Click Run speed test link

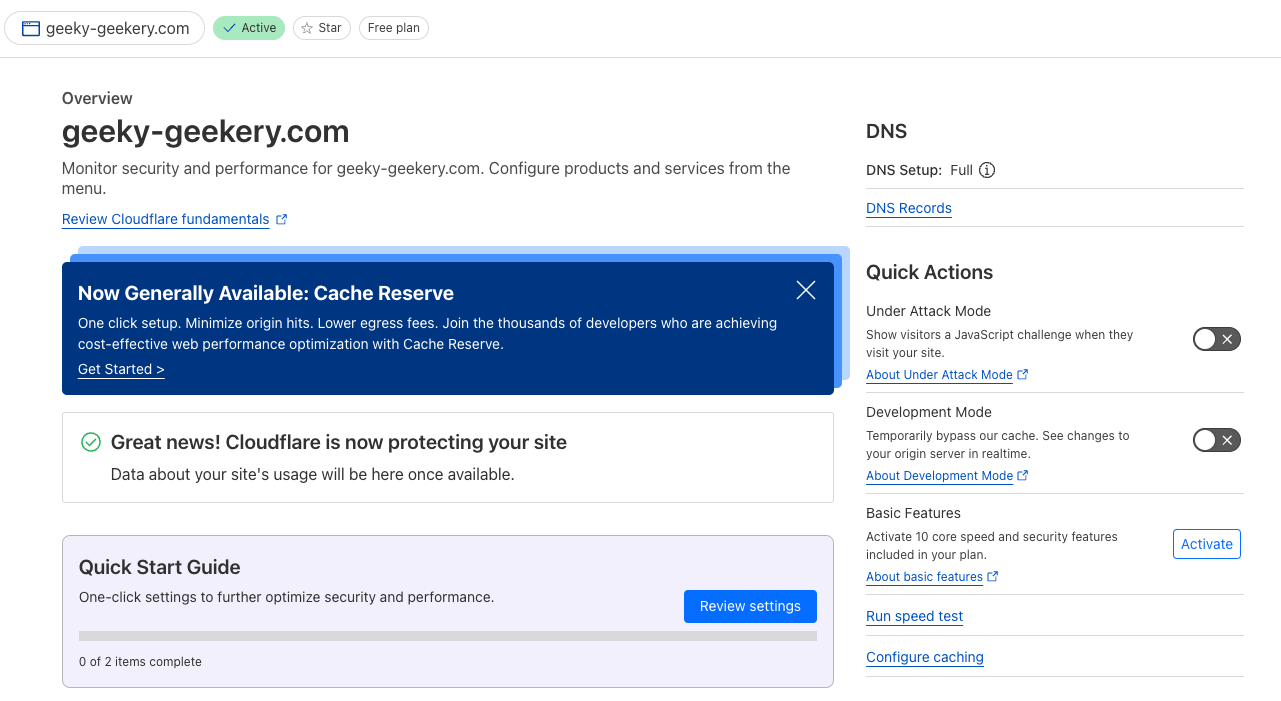click(x=914, y=616)
